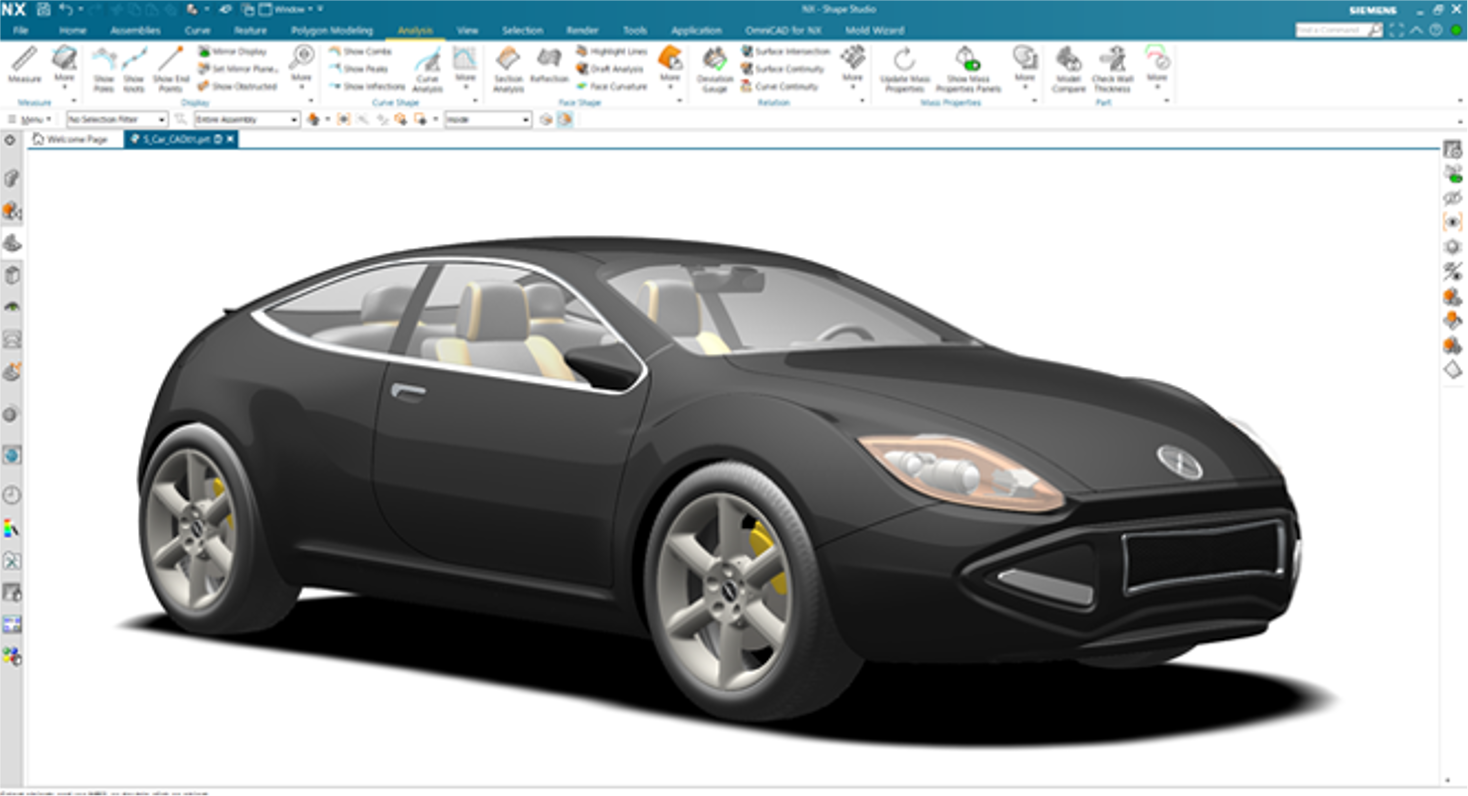Run the Reflection analysis
This screenshot has height=796, width=1468.
[x=549, y=66]
